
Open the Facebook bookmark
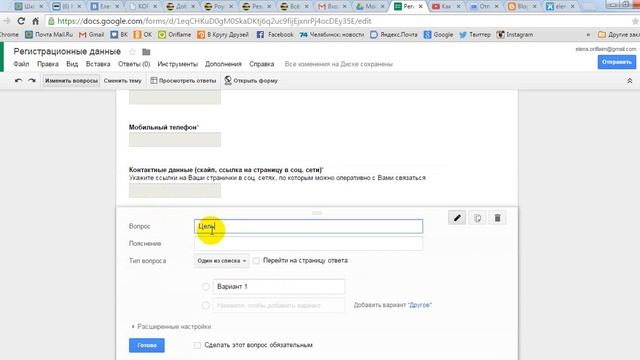[275, 35]
